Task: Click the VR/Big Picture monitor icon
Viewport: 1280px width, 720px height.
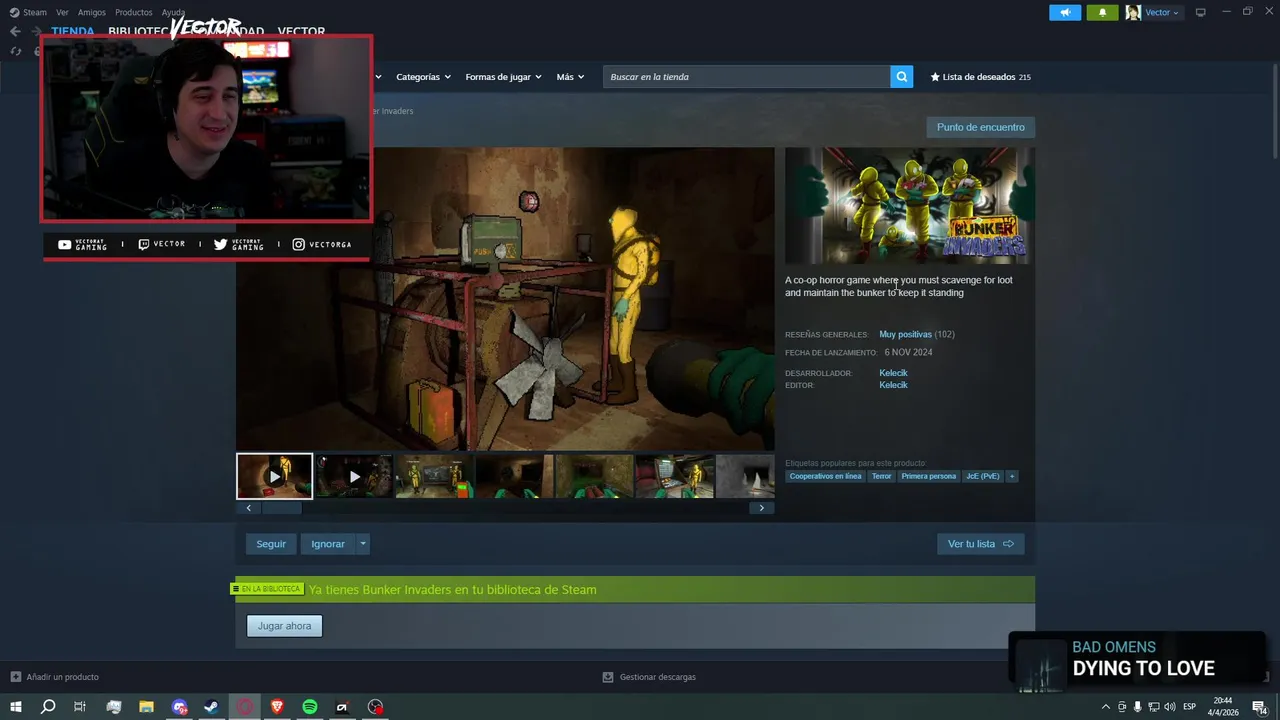Action: 1200,12
